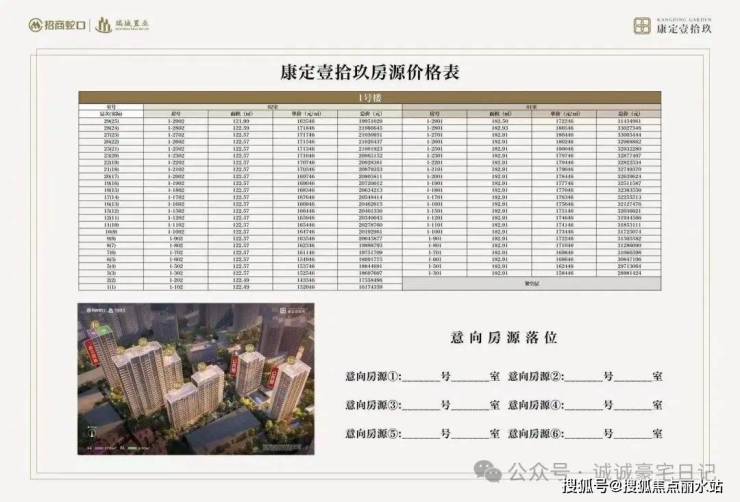This screenshot has height=502, width=740.
Task: Click the 意向房源⑤ label
Action: pos(373,433)
